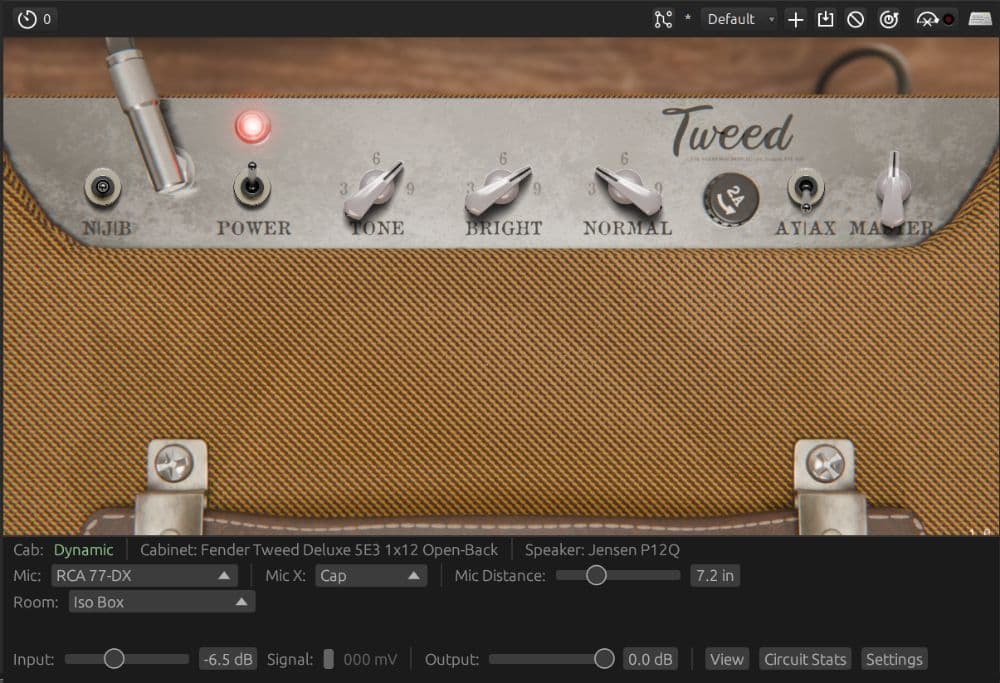Click the Speaker Jensen P12Q label
Viewport: 1000px width, 683px height.
(602, 550)
